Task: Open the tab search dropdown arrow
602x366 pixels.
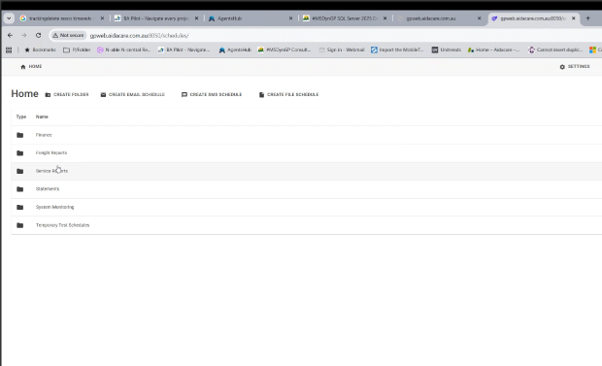Action: pos(9,18)
